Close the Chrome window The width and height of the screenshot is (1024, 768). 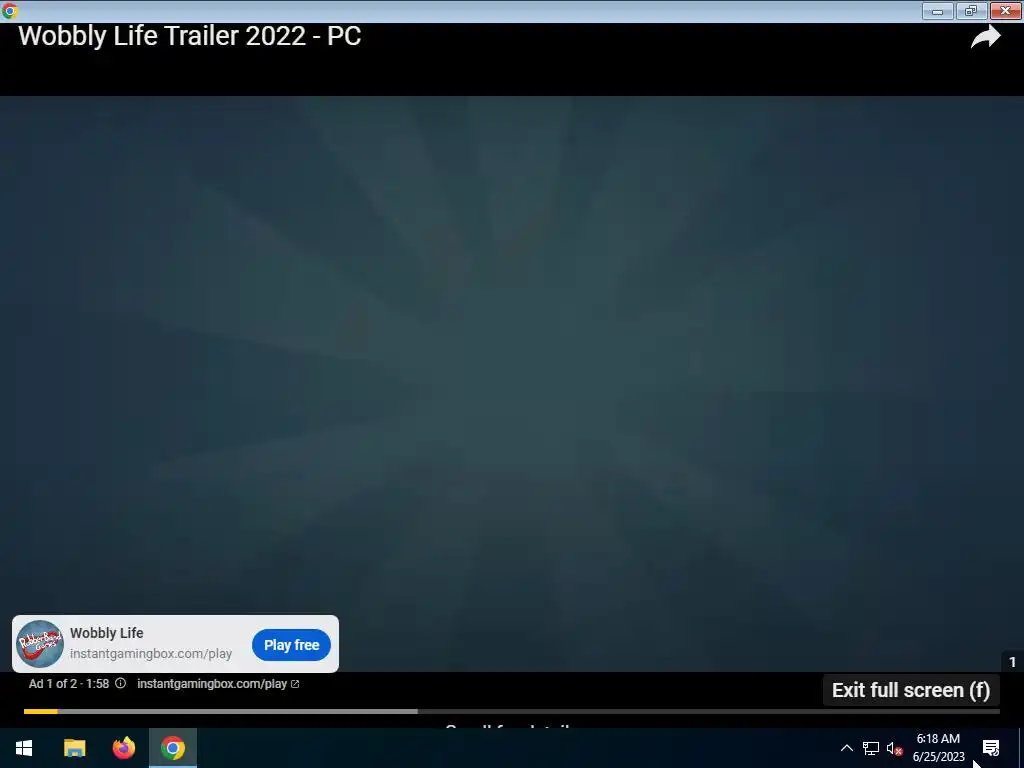pyautogui.click(x=1006, y=10)
